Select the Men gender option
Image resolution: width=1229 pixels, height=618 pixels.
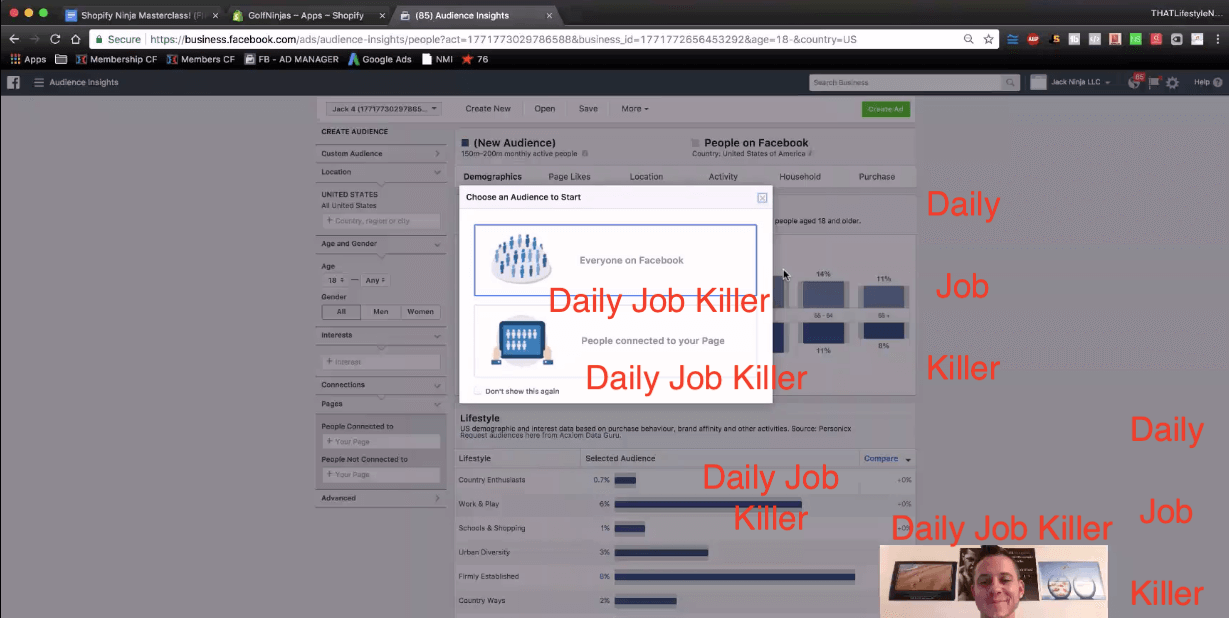pos(381,312)
